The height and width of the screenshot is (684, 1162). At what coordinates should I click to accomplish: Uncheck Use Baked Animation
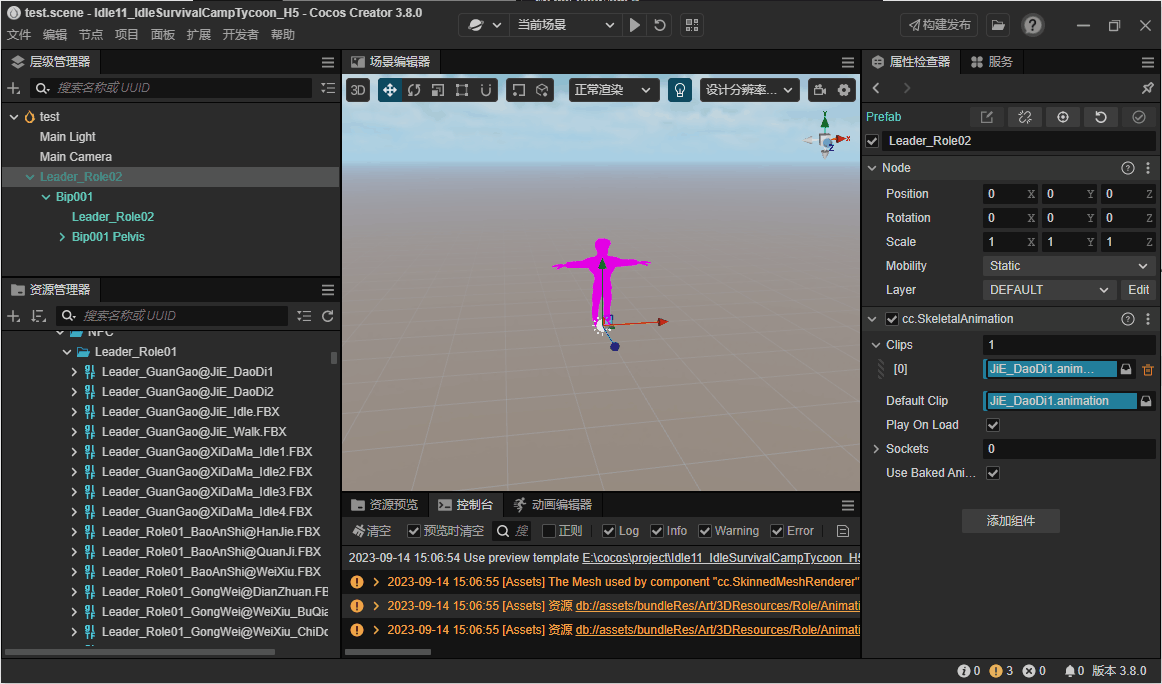coord(993,473)
